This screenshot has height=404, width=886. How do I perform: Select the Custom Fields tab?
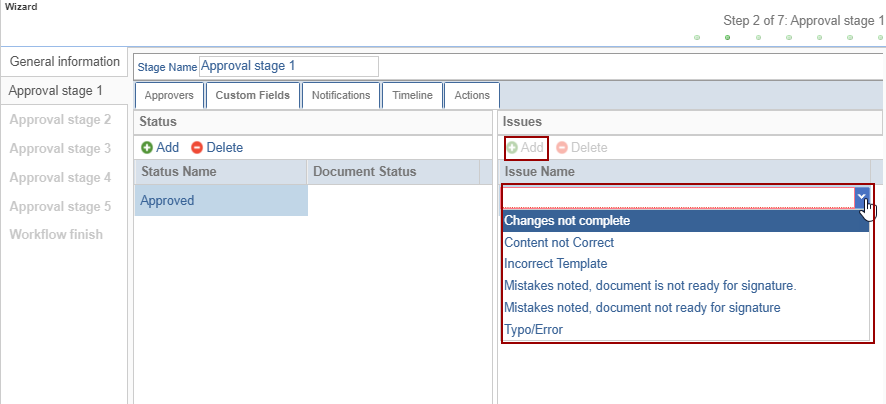click(x=253, y=95)
